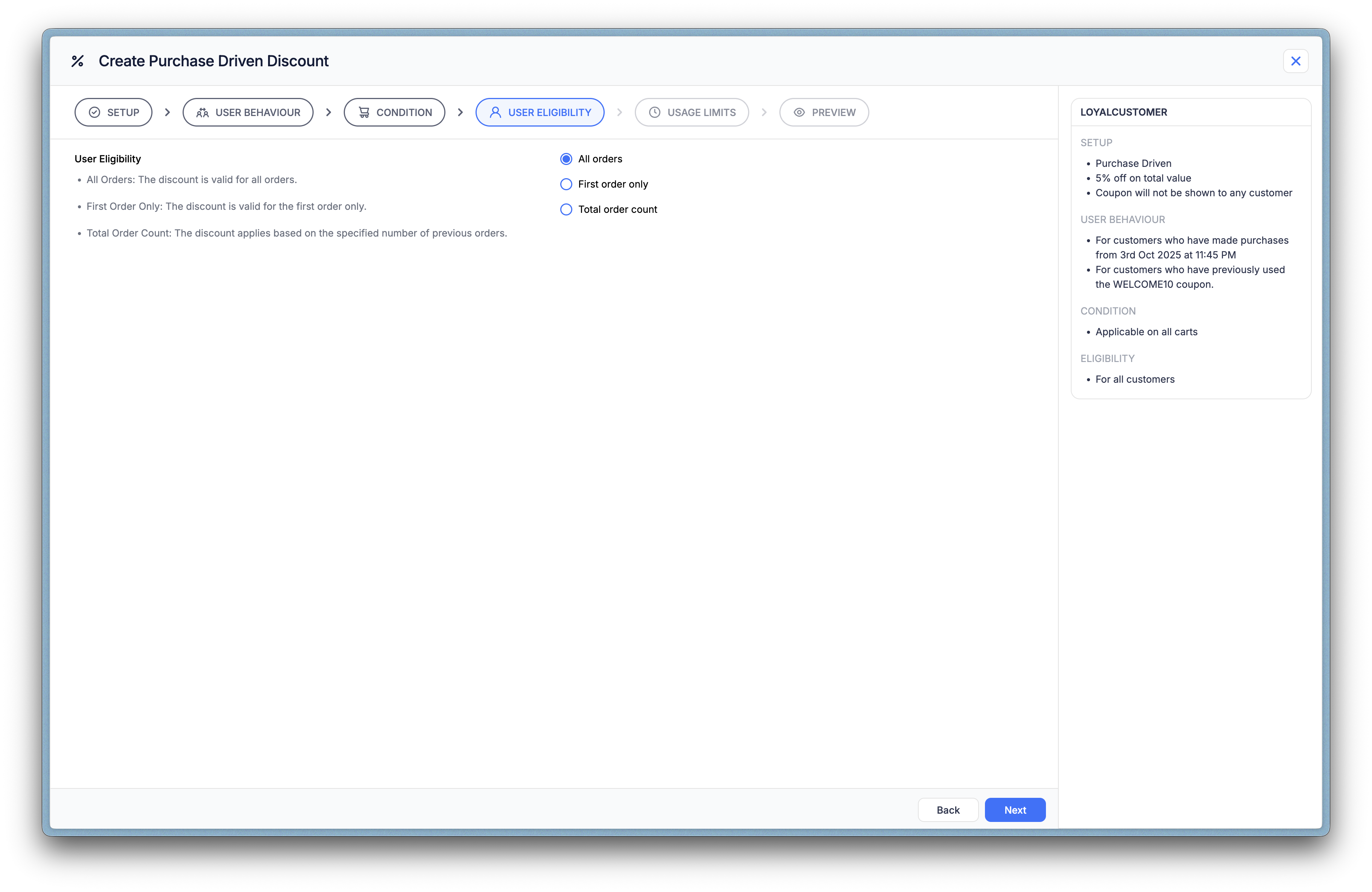Click the percent discount icon in header

[77, 61]
